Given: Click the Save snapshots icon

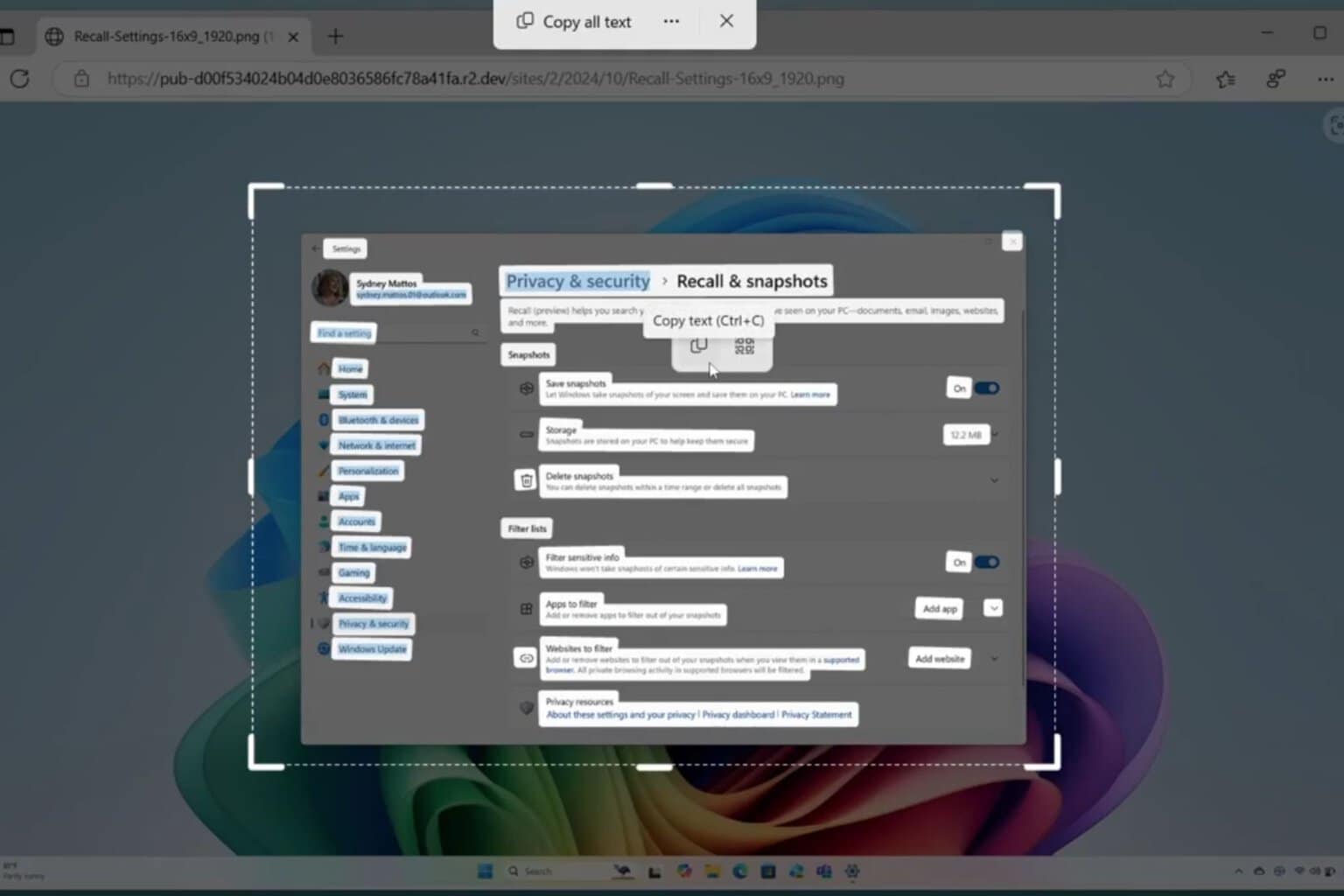Looking at the screenshot, I should [x=526, y=388].
